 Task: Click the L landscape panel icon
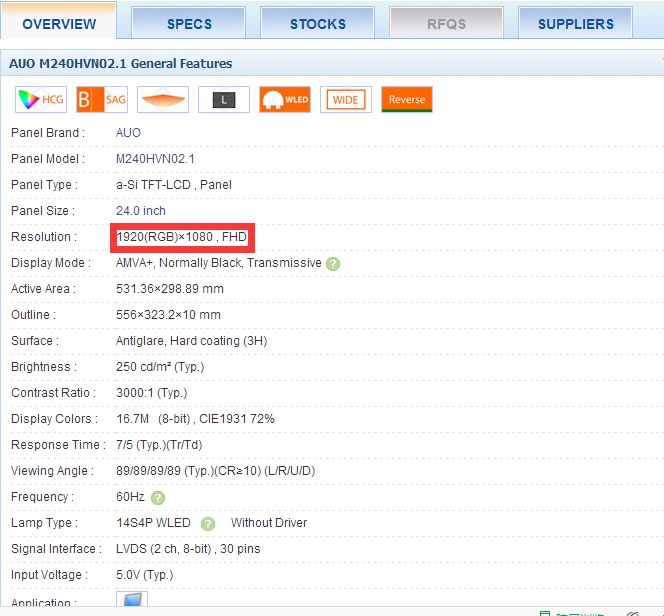pyautogui.click(x=224, y=99)
